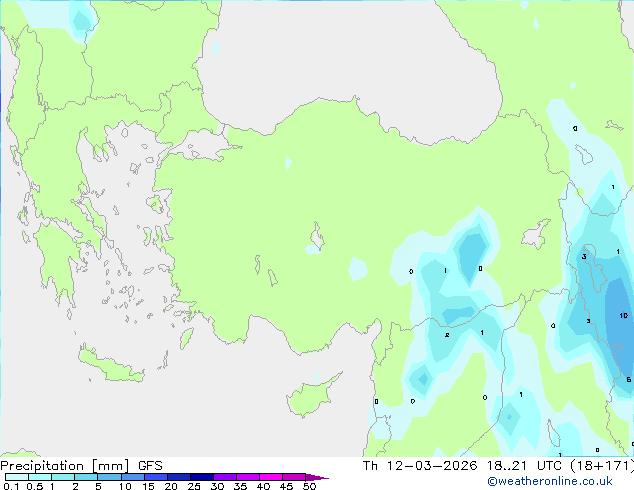This screenshot has height=490, width=634.
Task: Select the 45–50 mm legend swatch
Action: tap(294, 477)
